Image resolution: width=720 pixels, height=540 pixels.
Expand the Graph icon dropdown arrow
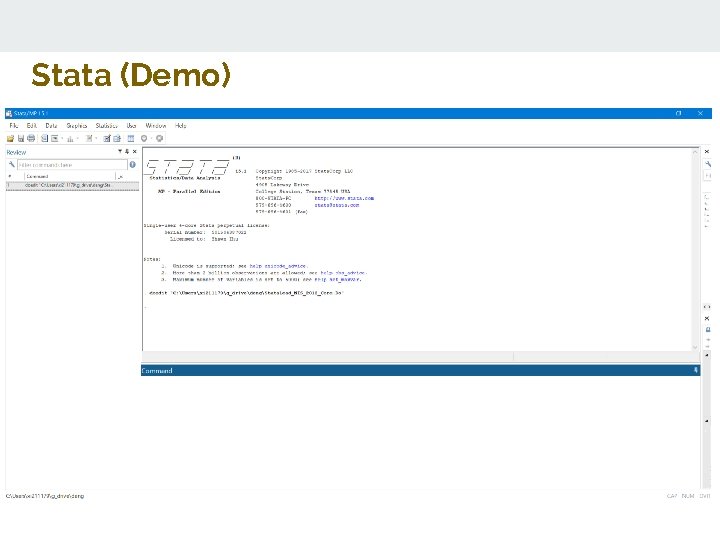[x=78, y=139]
